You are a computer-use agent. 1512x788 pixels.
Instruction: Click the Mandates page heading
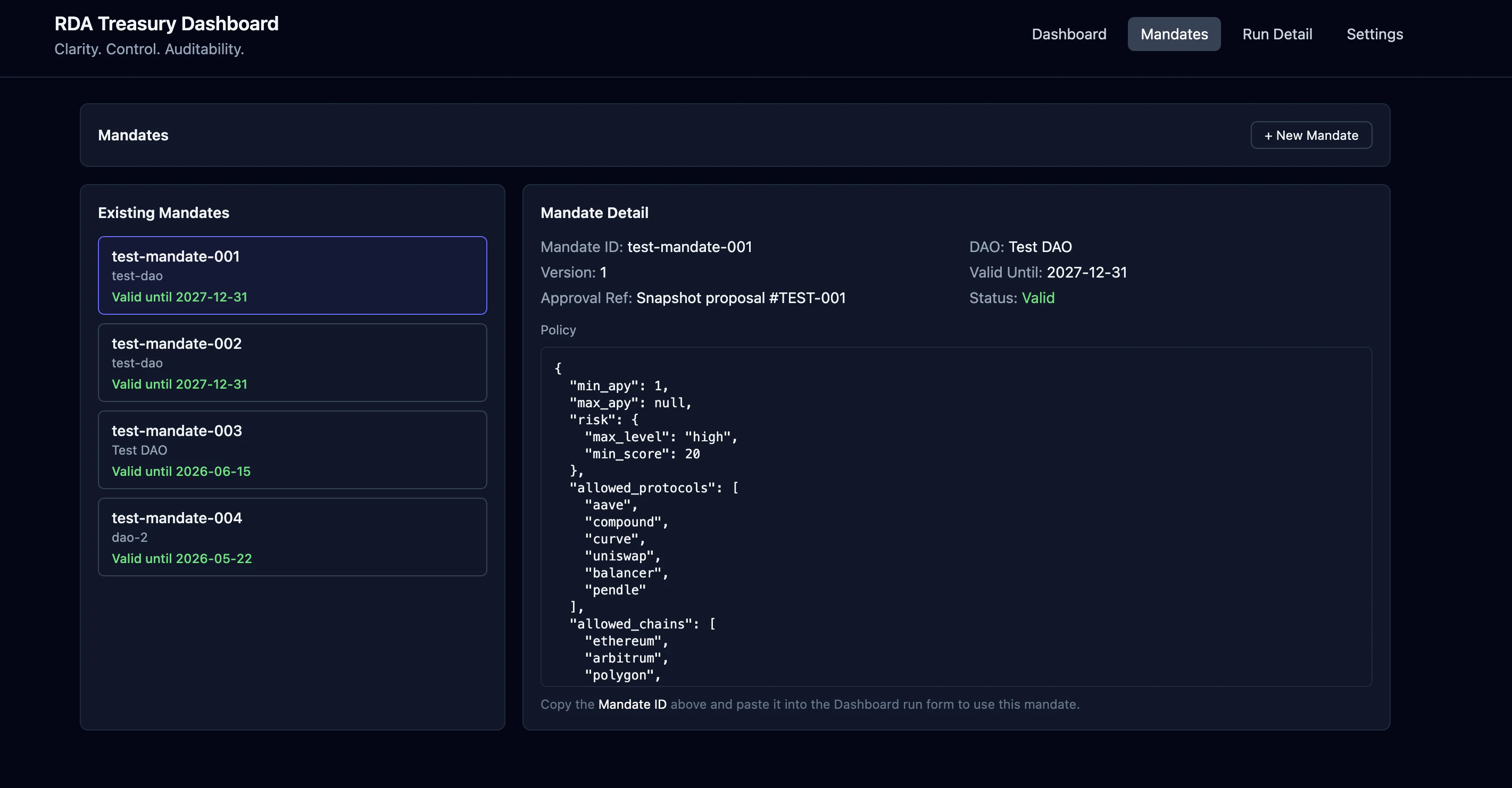132,135
